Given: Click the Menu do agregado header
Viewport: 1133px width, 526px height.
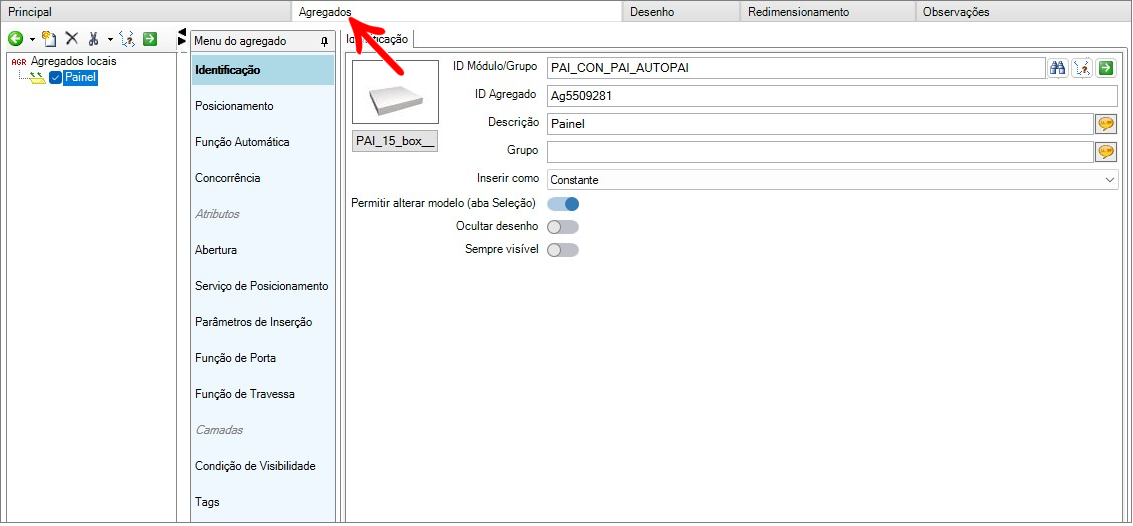Looking at the screenshot, I should [262, 42].
